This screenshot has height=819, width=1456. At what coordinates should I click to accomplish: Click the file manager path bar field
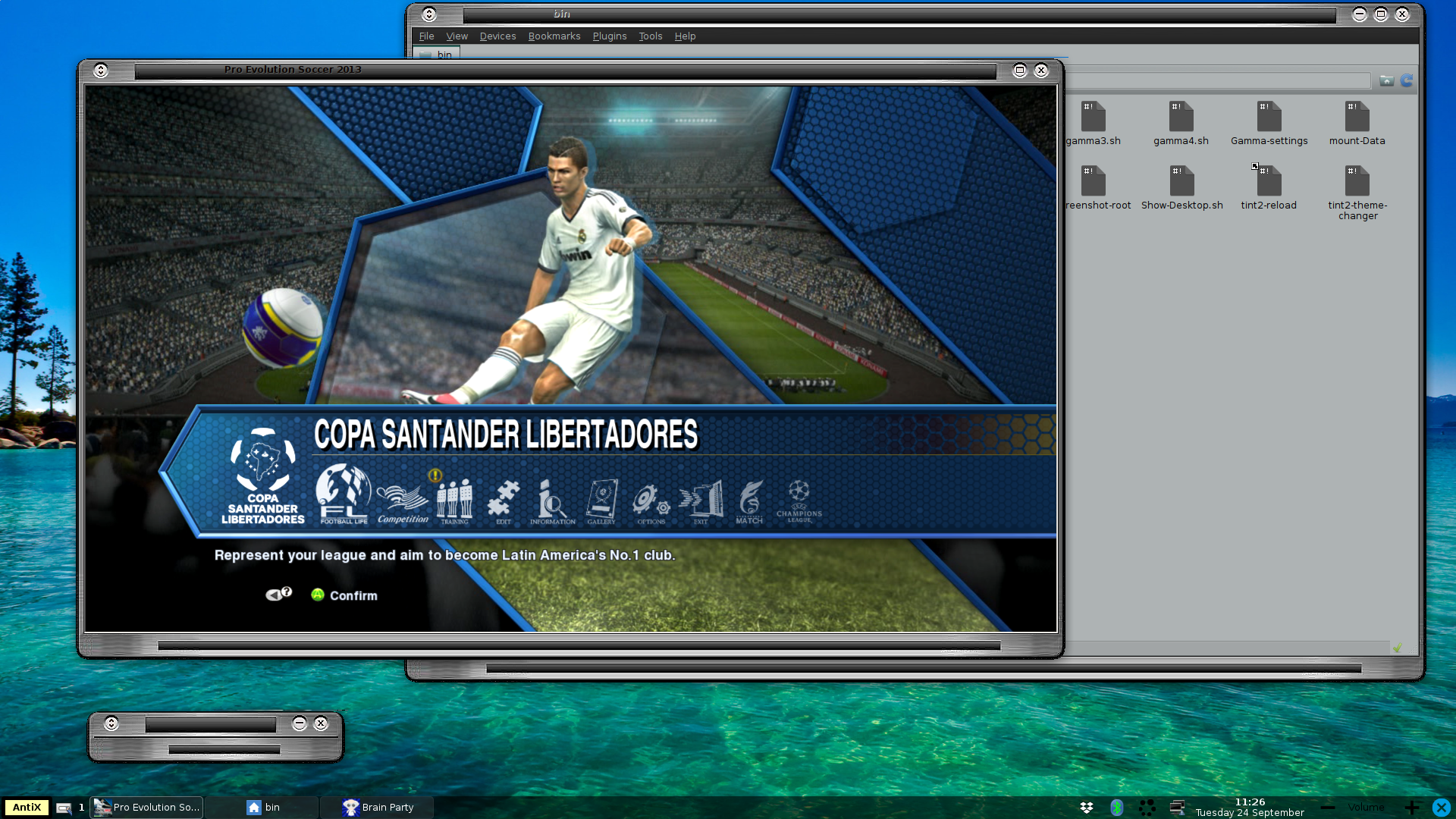pos(1218,80)
